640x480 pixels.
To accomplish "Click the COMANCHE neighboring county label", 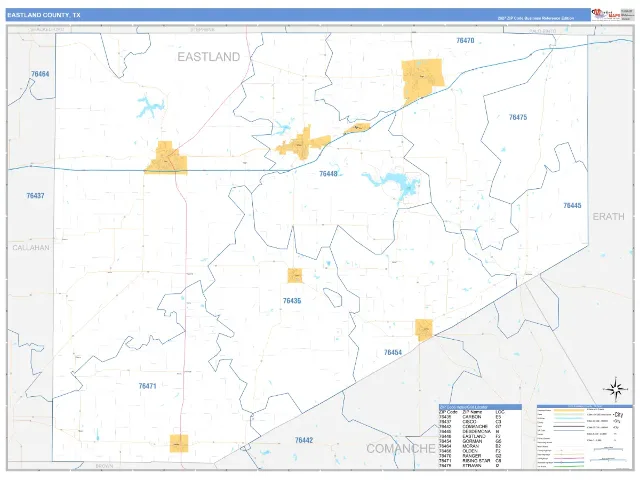I will [401, 449].
